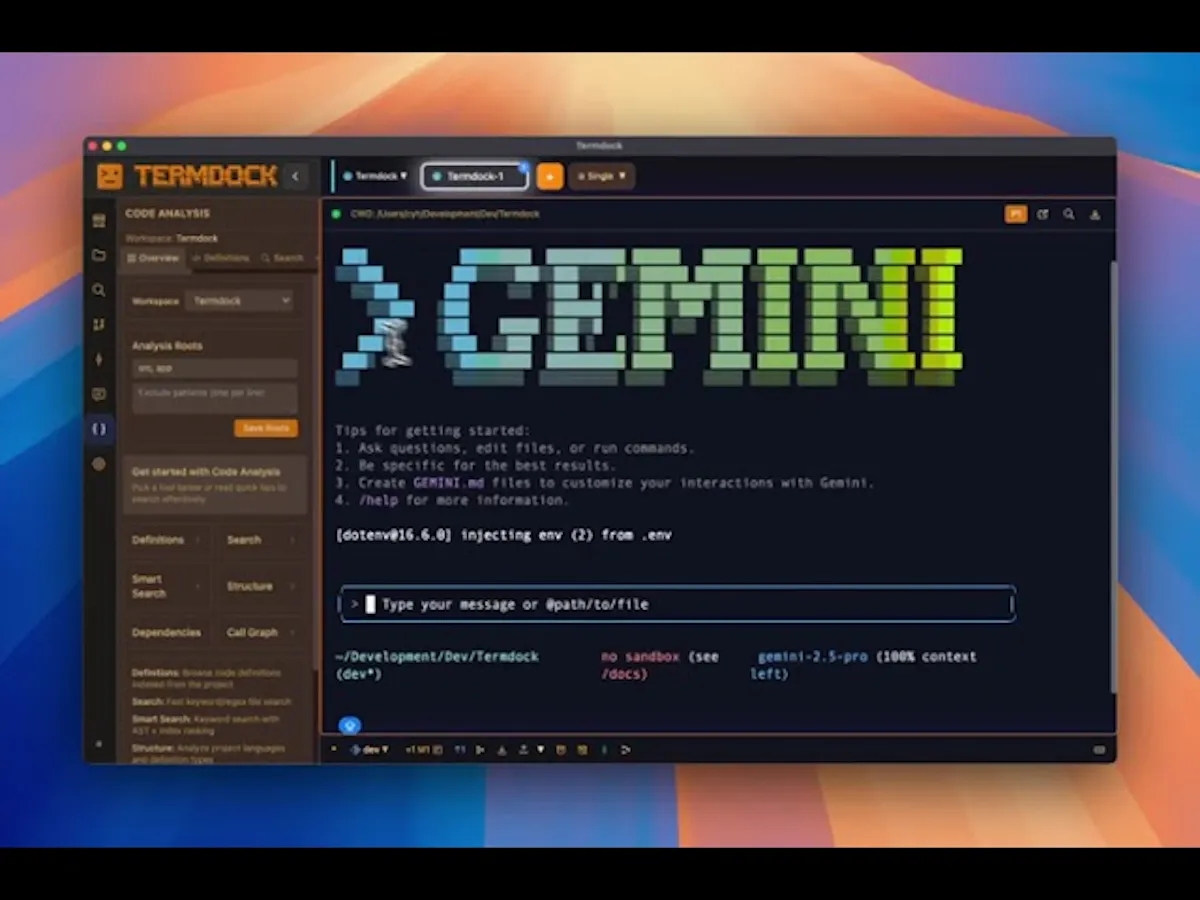Open the dev branch dropdown in the status bar
This screenshot has width=1200, height=900.
tap(369, 749)
